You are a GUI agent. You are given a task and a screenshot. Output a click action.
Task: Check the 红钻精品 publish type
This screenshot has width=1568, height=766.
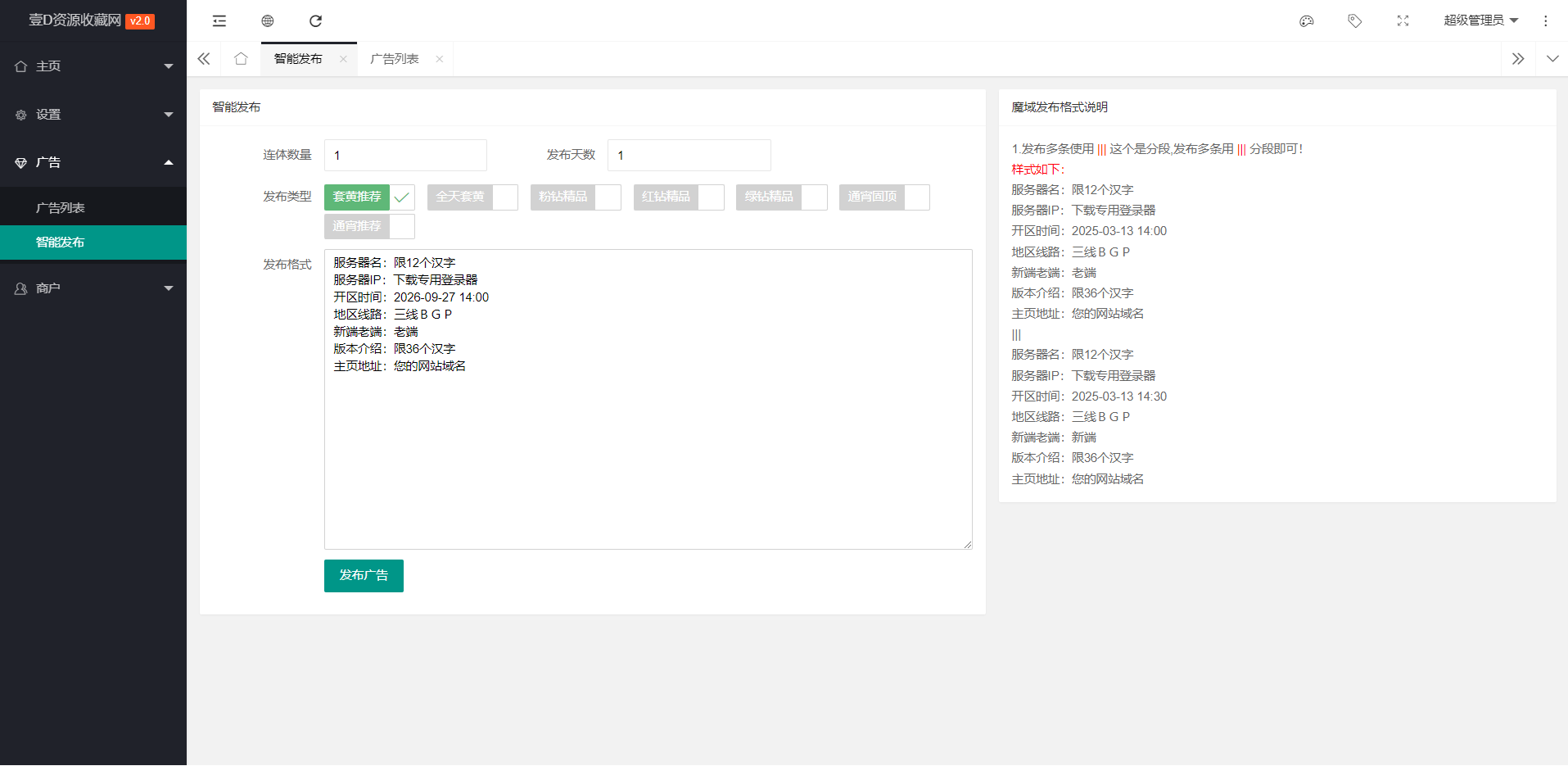679,197
